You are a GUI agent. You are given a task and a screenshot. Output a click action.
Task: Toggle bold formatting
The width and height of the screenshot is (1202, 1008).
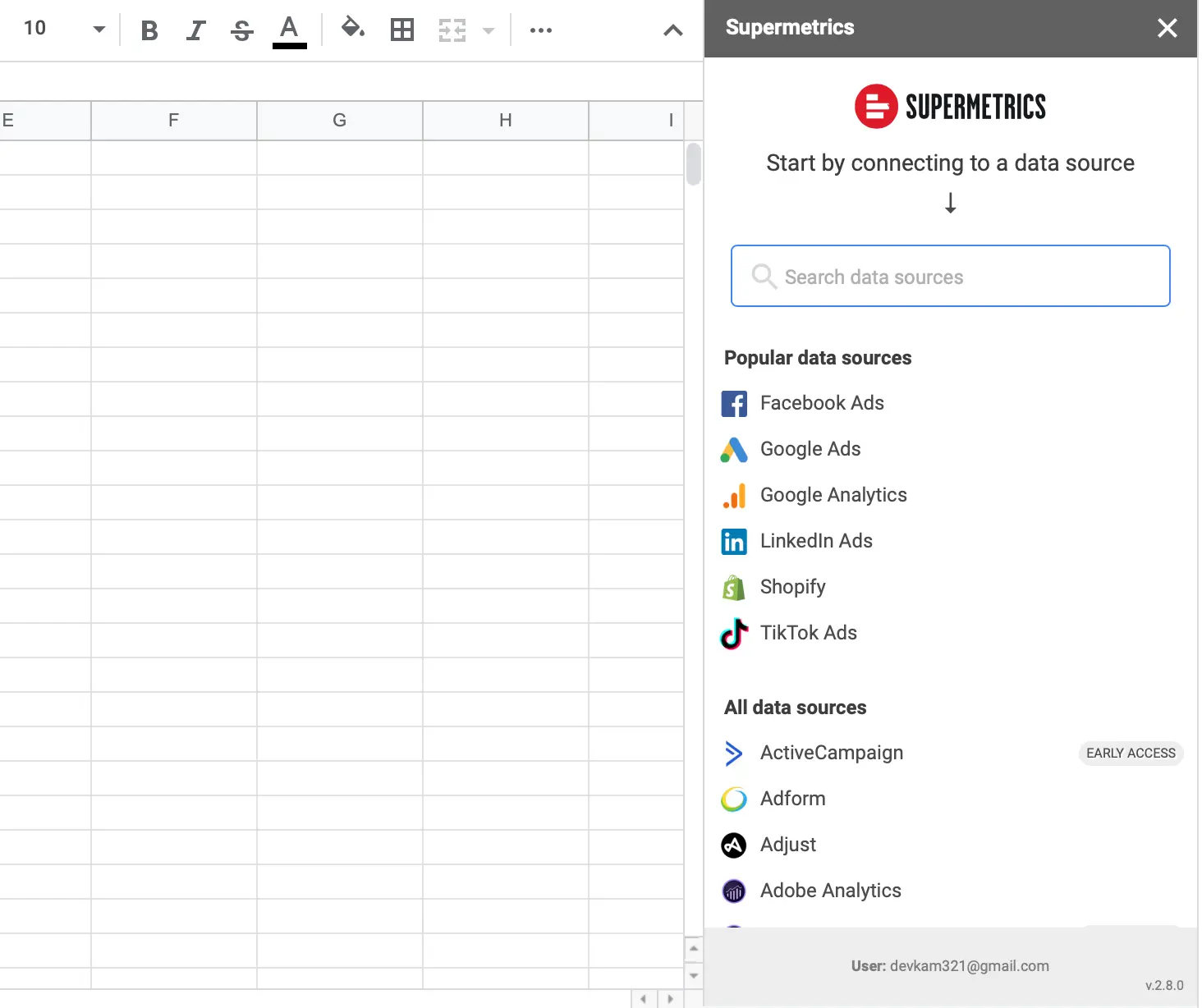(149, 30)
